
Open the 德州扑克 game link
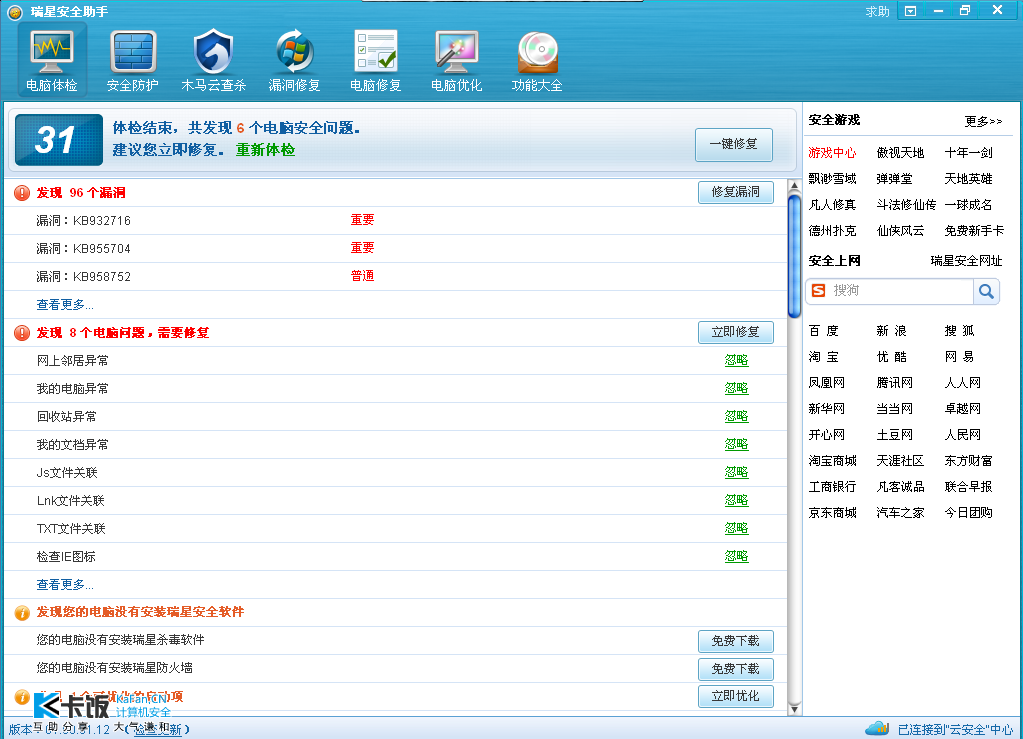[832, 231]
